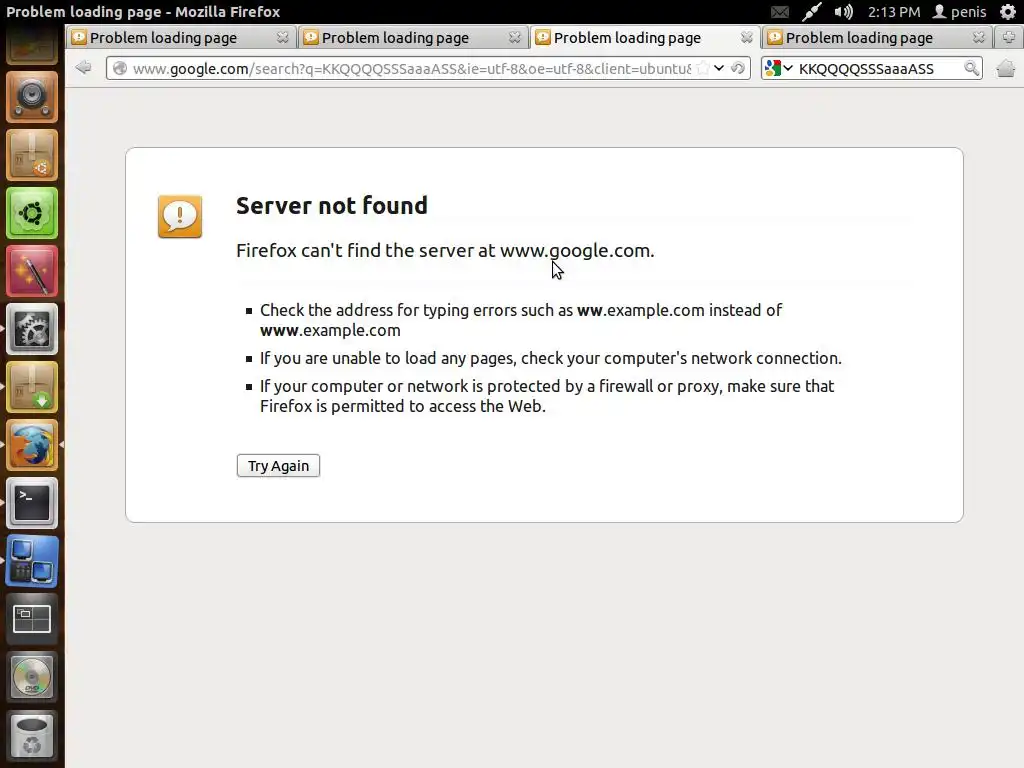Screen dimensions: 1024x768
Task: Open the search engine selector dropdown
Action: 778,68
